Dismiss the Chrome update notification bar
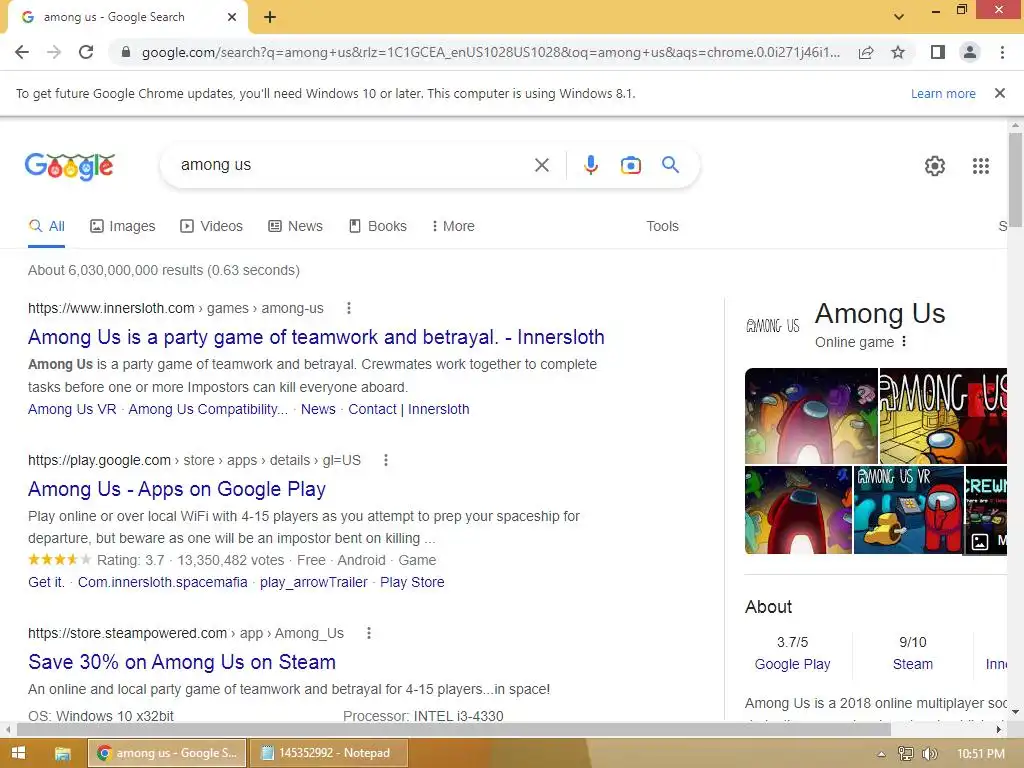Image resolution: width=1024 pixels, height=768 pixels. [x=1000, y=93]
